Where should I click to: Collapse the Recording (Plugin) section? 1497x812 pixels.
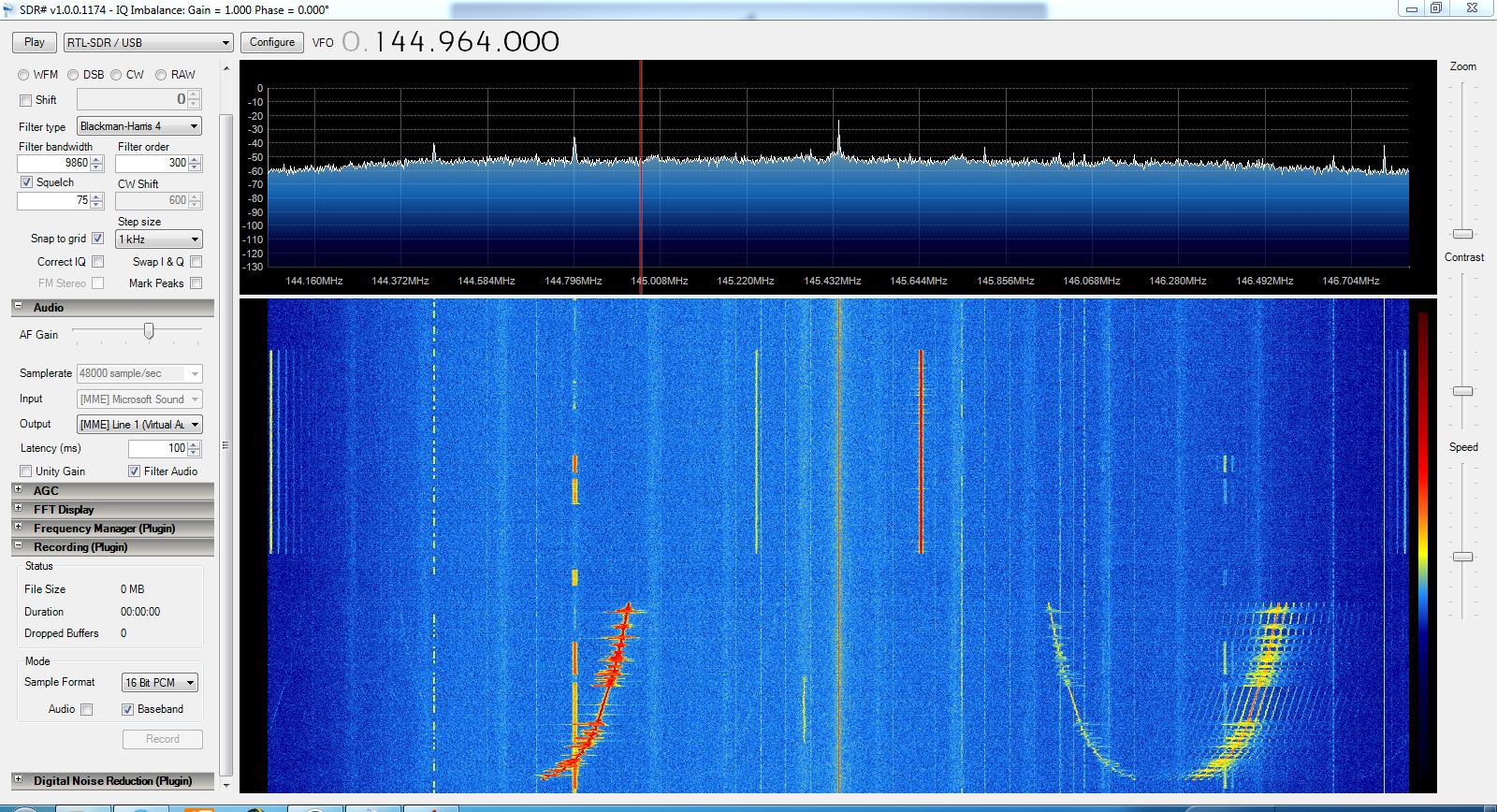pos(18,545)
